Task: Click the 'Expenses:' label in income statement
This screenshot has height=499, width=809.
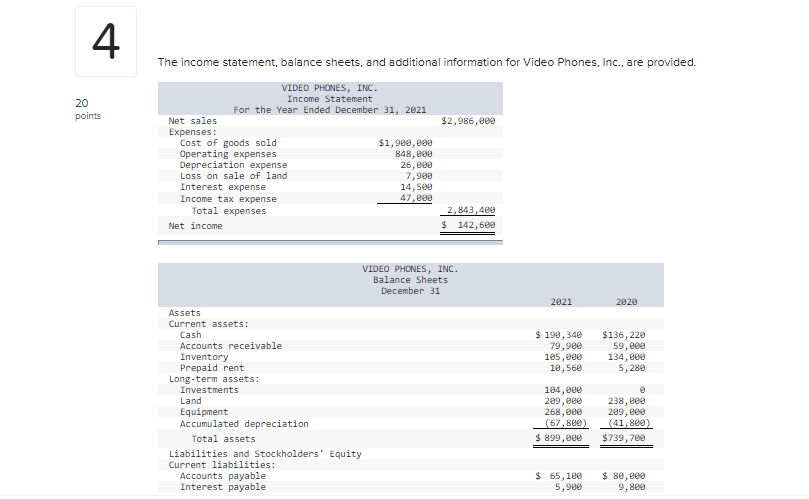Action: click(x=193, y=132)
